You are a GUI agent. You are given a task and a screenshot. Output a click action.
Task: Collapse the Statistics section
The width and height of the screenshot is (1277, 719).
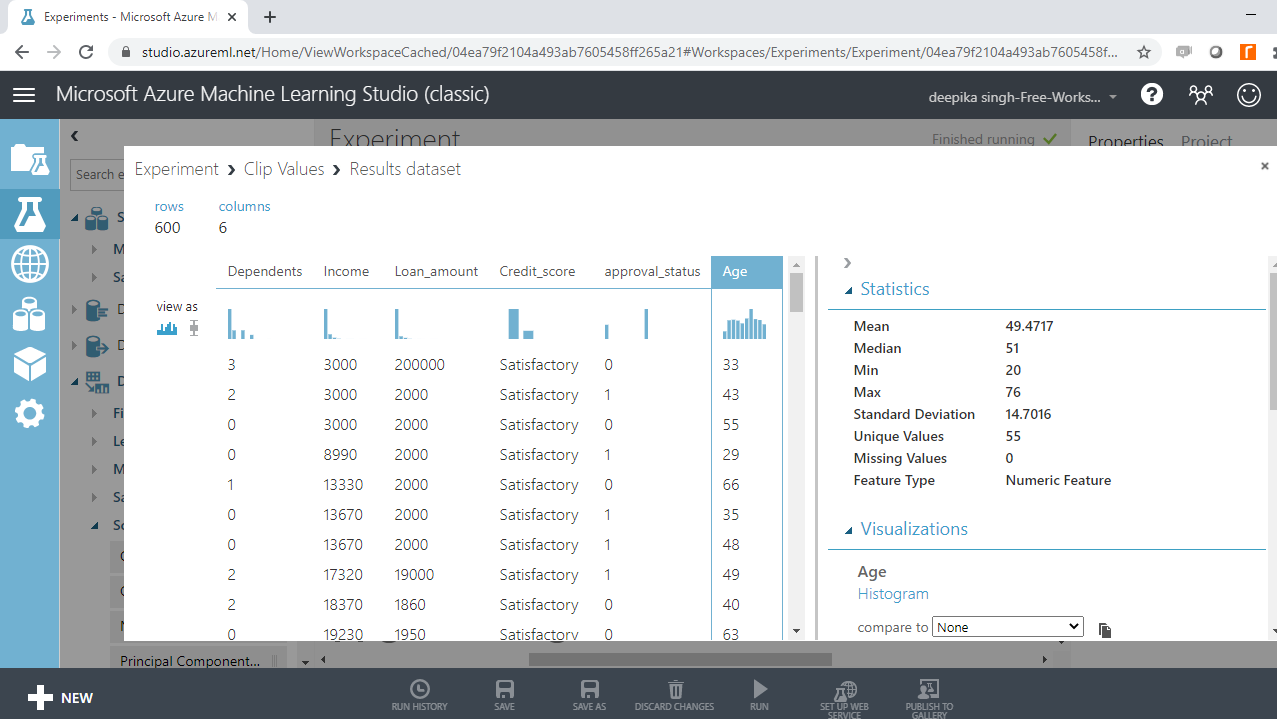(849, 290)
